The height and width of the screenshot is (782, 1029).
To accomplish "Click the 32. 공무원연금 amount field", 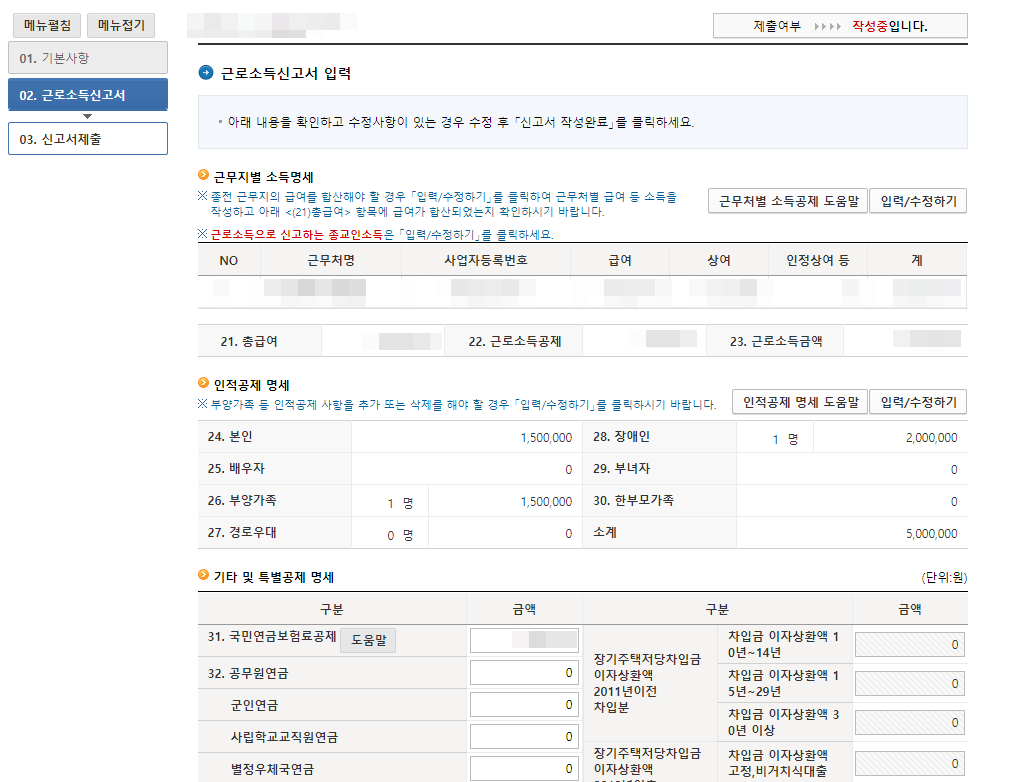I will point(524,672).
